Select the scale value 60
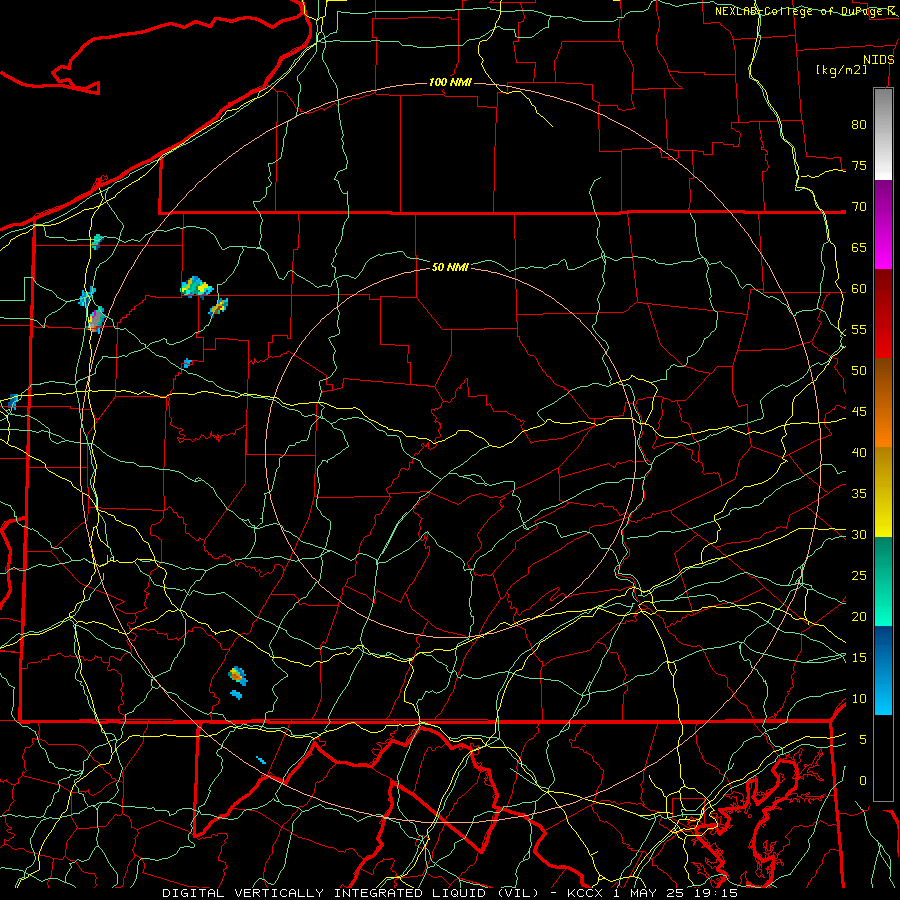This screenshot has width=900, height=900. (859, 289)
